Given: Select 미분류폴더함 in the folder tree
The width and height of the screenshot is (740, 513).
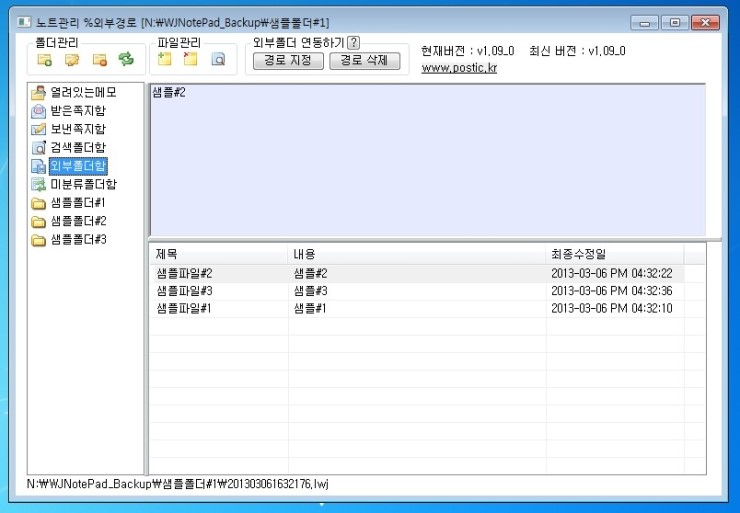Looking at the screenshot, I should 84,184.
